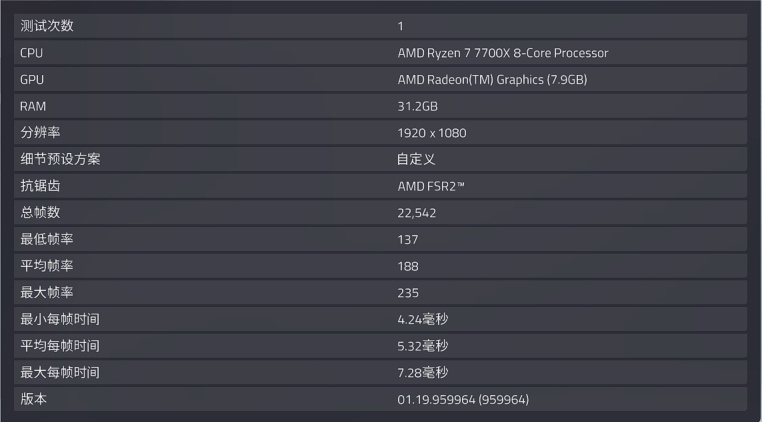This screenshot has width=762, height=422.
Task: Click the 版本 row label
Action: [x=34, y=399]
